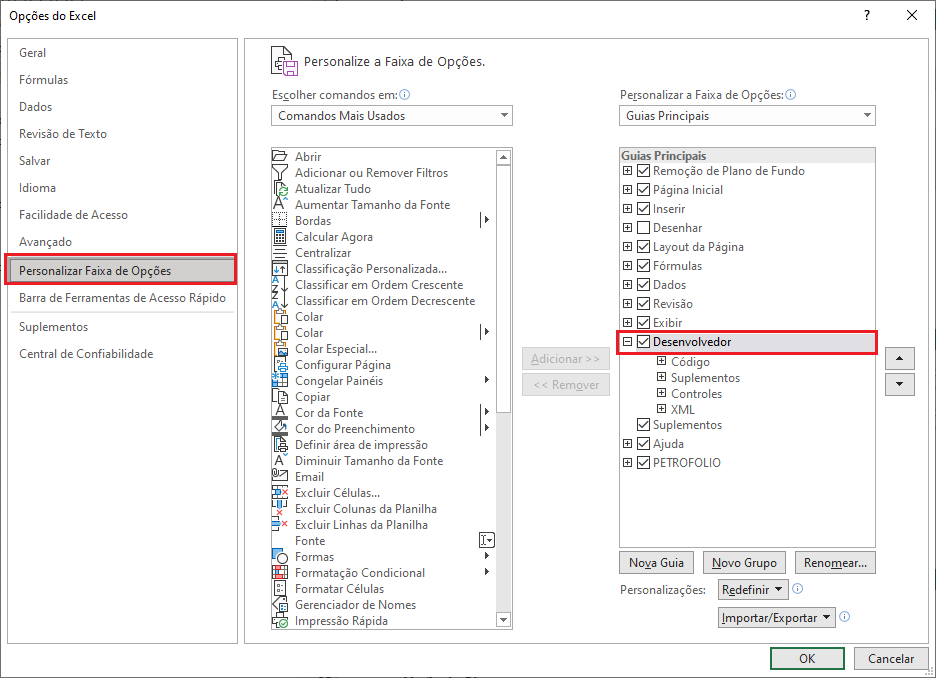The height and width of the screenshot is (678, 936).
Task: Select the Congelar Painéis command icon
Action: click(x=281, y=380)
